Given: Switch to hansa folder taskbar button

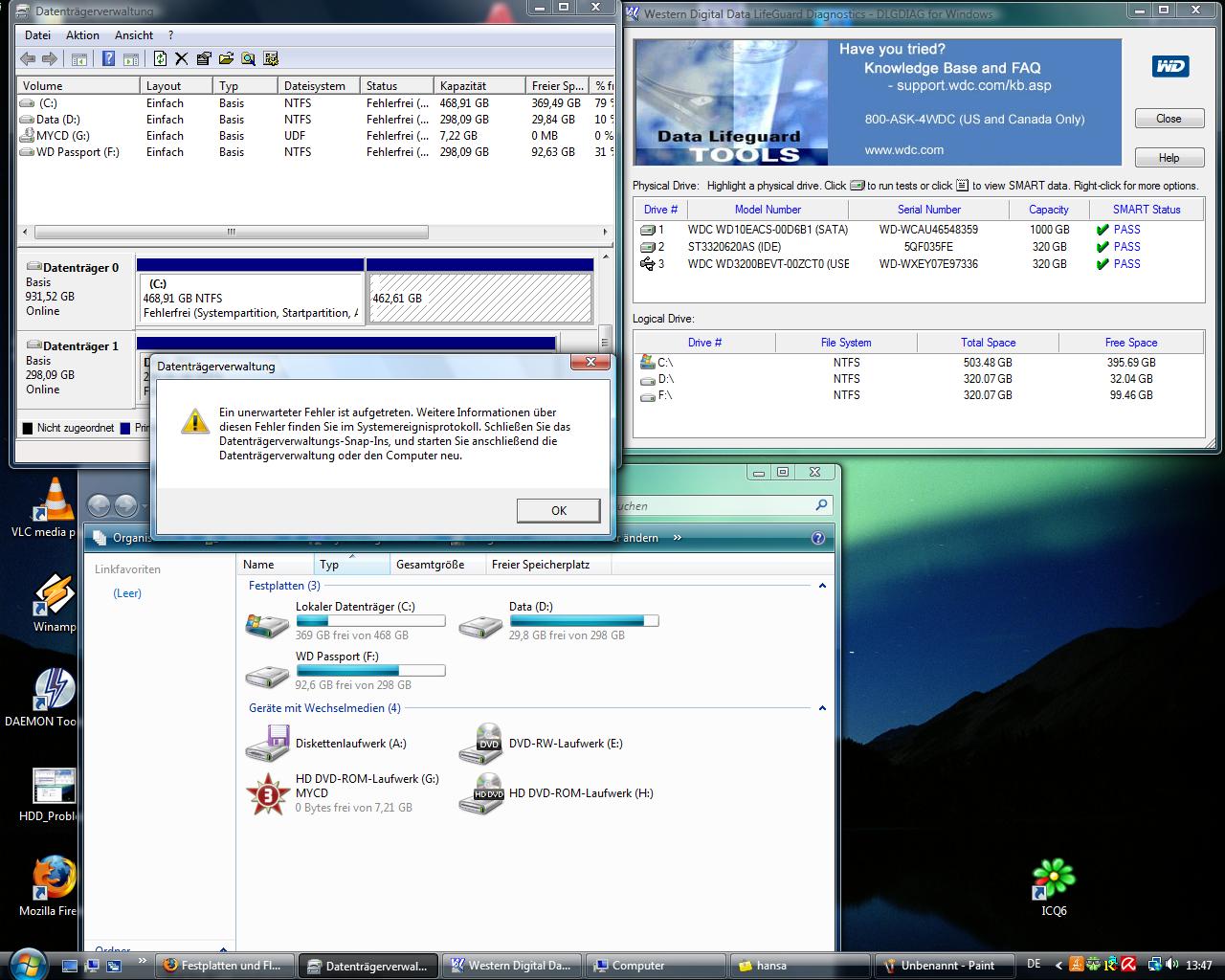Looking at the screenshot, I should (800, 966).
